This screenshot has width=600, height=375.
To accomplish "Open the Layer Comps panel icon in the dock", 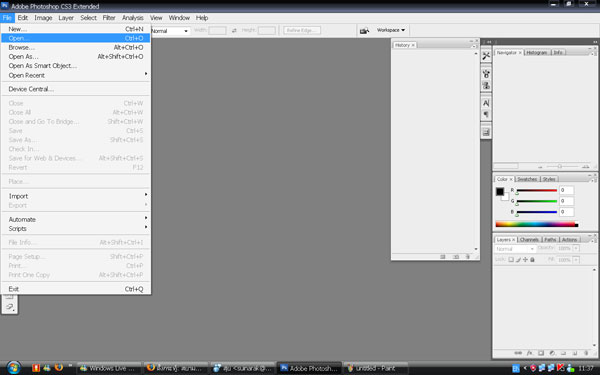I will click(486, 132).
